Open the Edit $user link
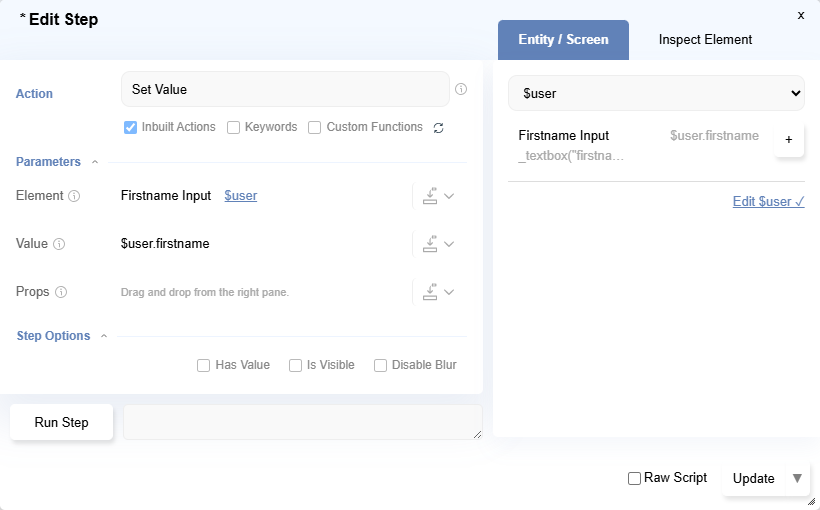This screenshot has height=510, width=820. [768, 201]
